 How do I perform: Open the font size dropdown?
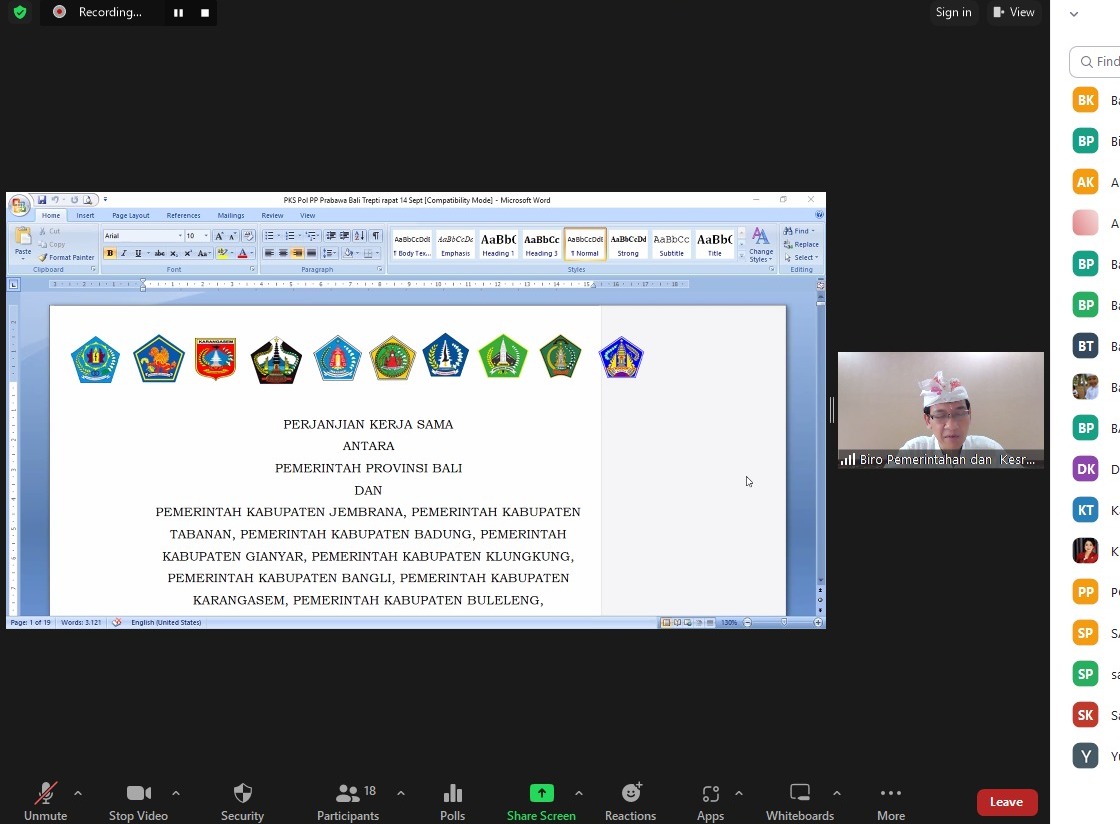coord(206,236)
